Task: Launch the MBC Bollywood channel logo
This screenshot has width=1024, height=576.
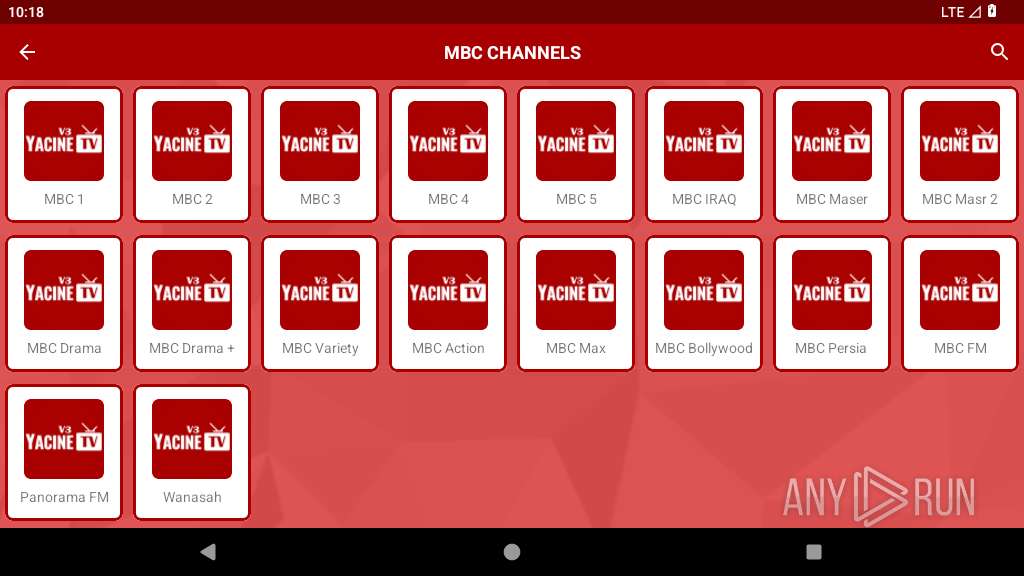Action: click(x=704, y=290)
